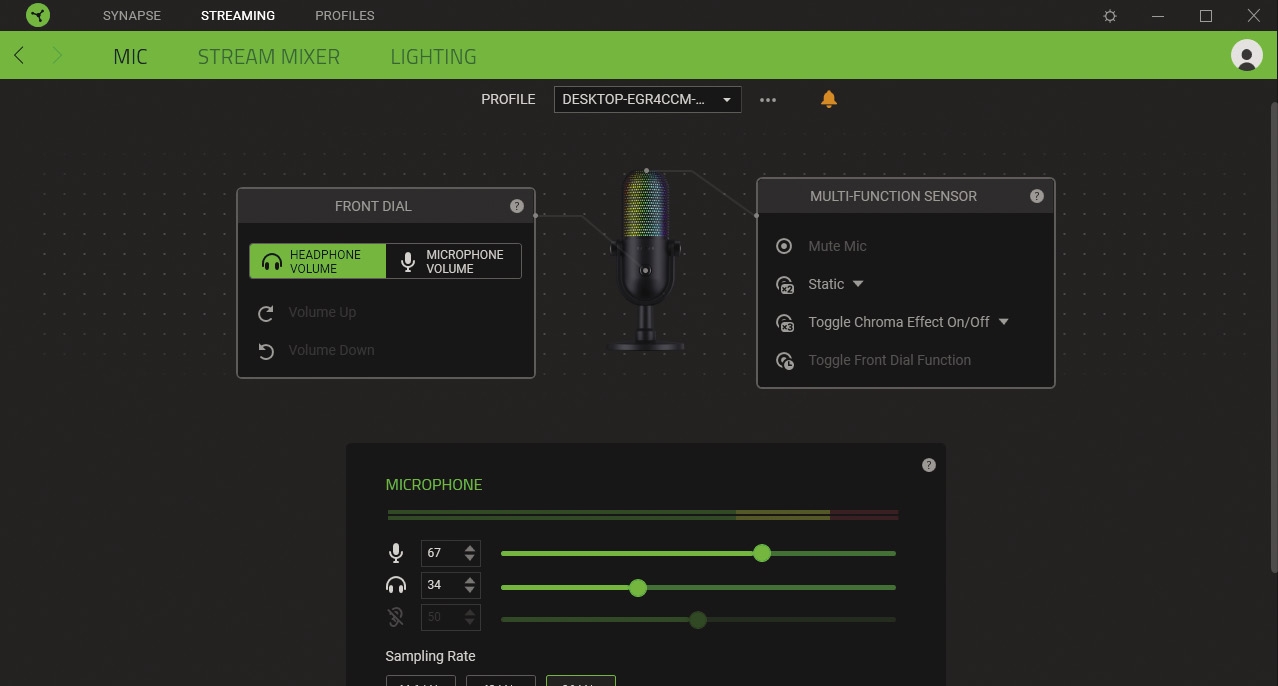Click the orange notification bell
This screenshot has height=686, width=1278.
(x=829, y=99)
